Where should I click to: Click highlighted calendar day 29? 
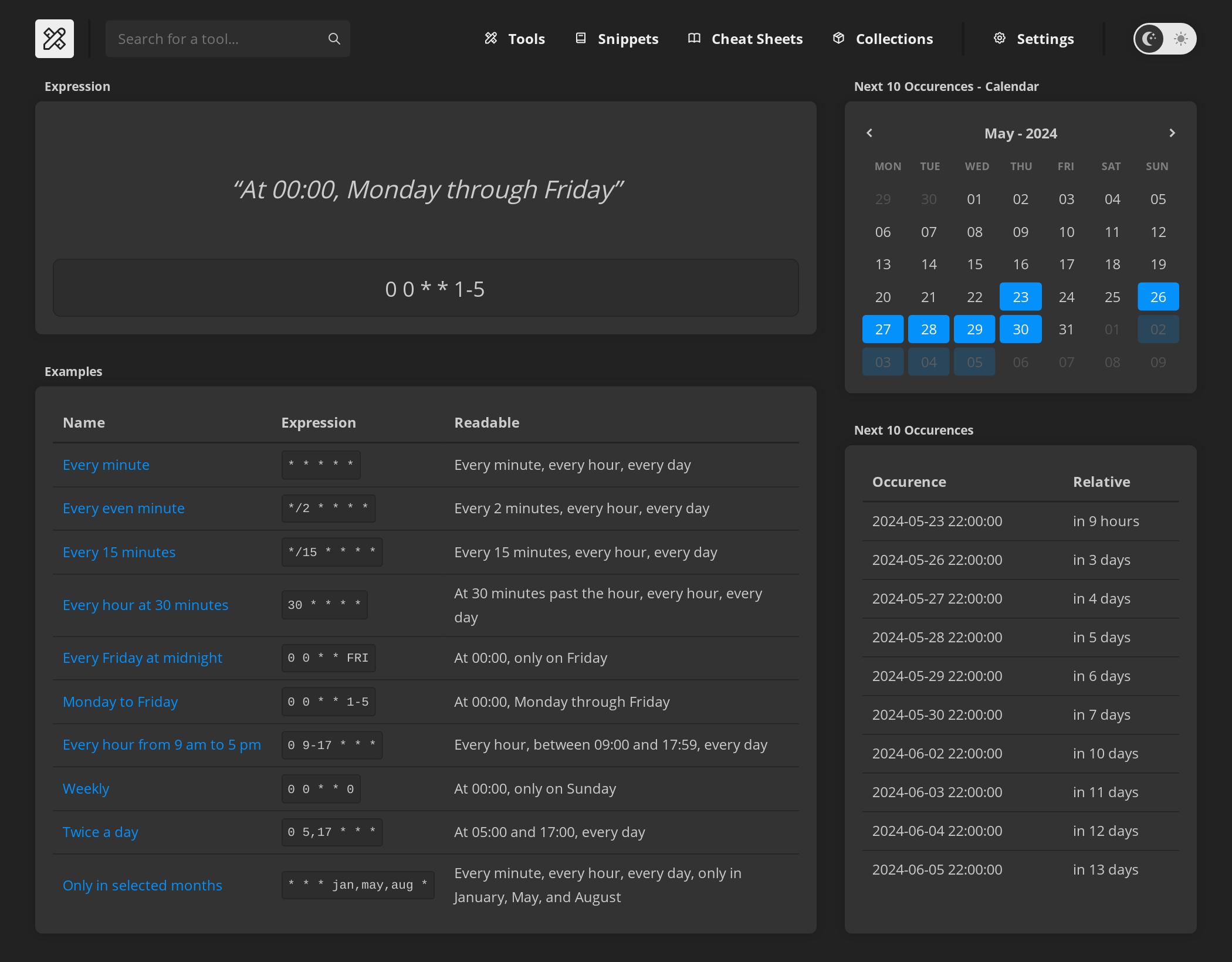974,329
